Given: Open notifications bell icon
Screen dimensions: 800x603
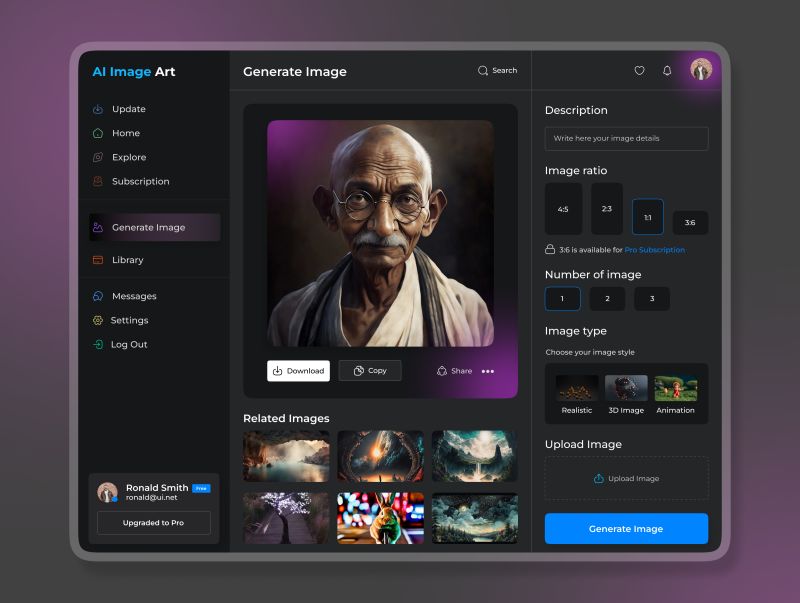Looking at the screenshot, I should 667,71.
